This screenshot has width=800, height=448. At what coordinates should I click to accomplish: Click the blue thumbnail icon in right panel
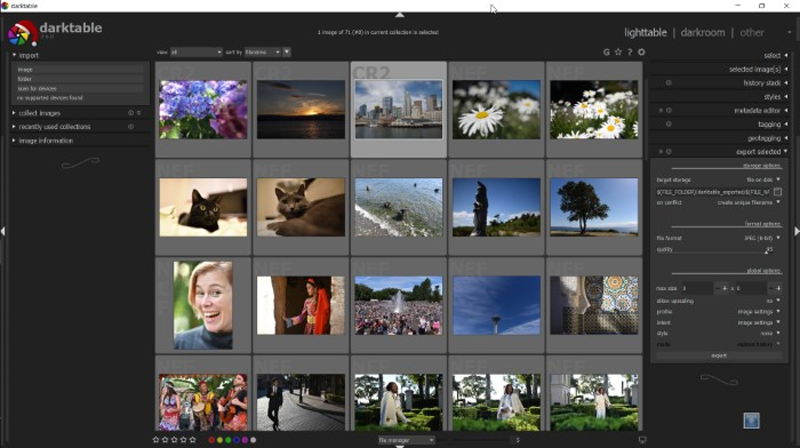[x=751, y=420]
